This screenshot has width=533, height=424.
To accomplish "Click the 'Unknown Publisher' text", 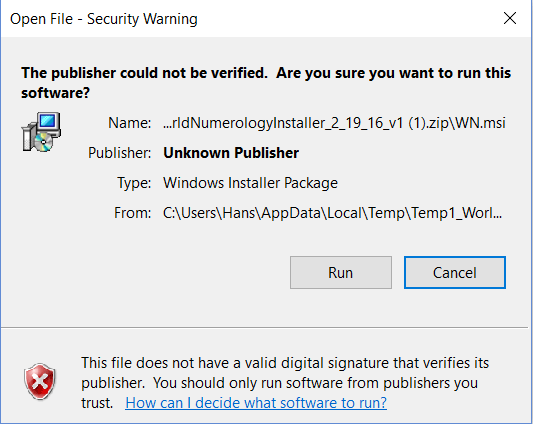I will (x=231, y=153).
